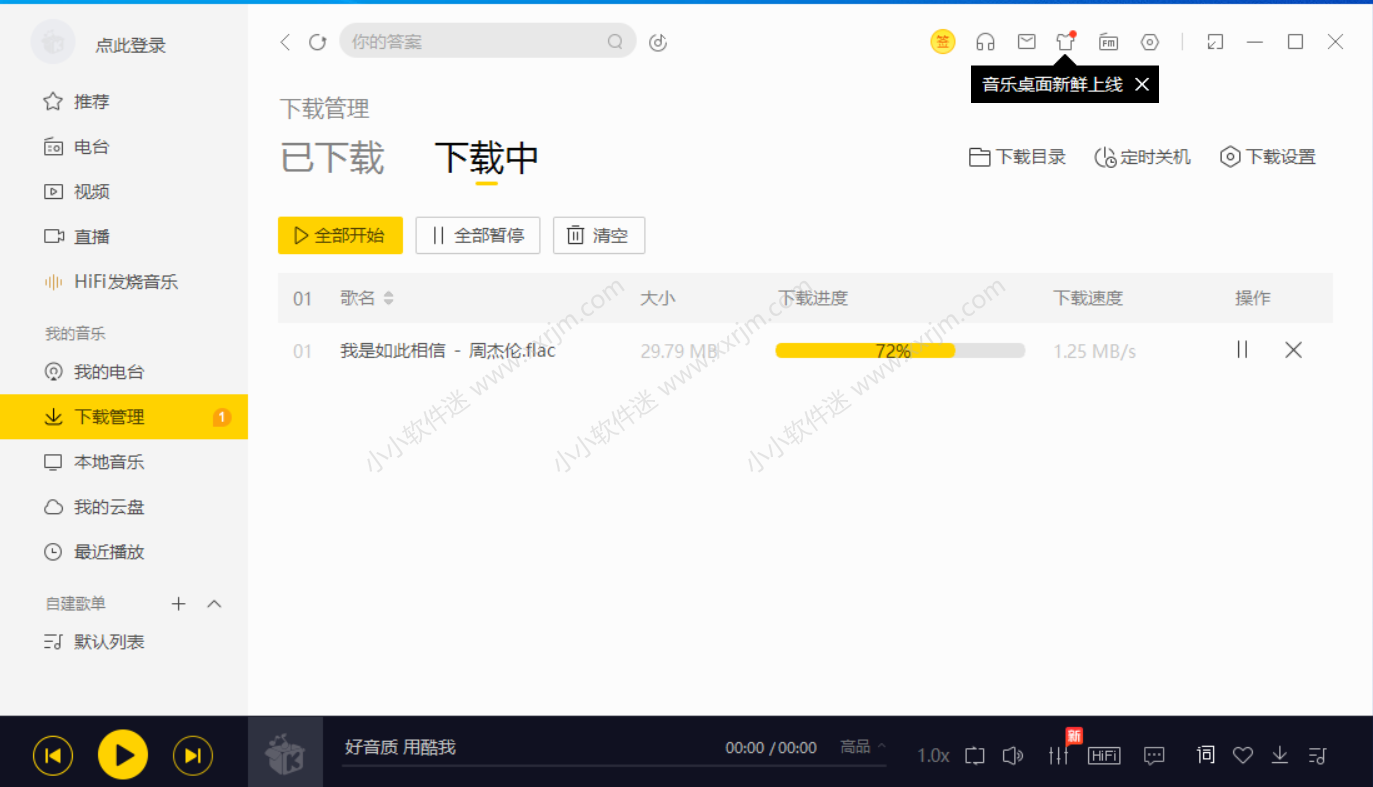
Task: Toggle the HiFi mode icon in the player bar
Action: click(1104, 756)
